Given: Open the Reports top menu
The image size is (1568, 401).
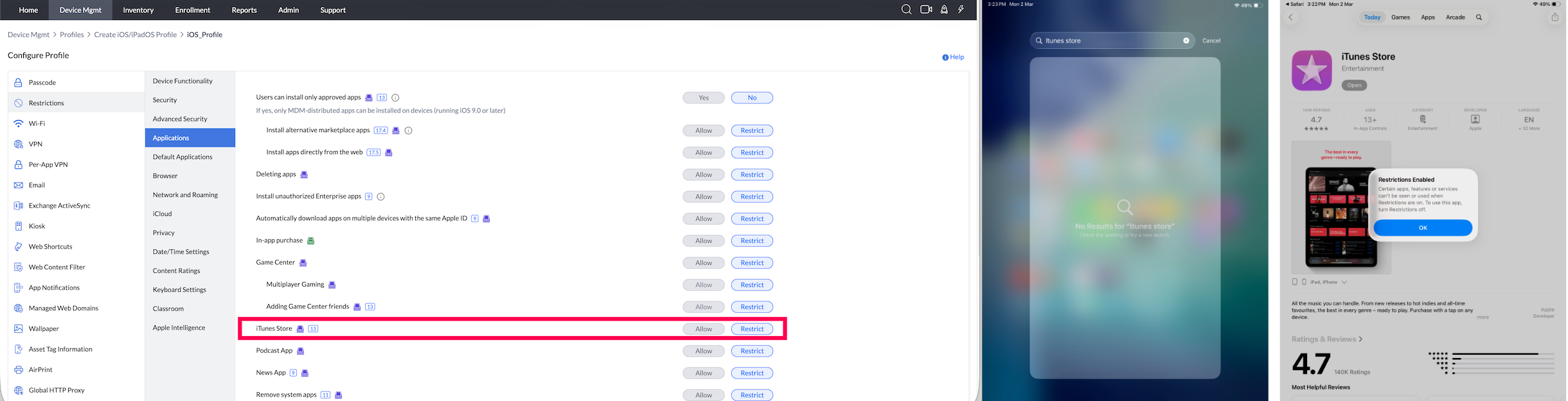Looking at the screenshot, I should 244,10.
